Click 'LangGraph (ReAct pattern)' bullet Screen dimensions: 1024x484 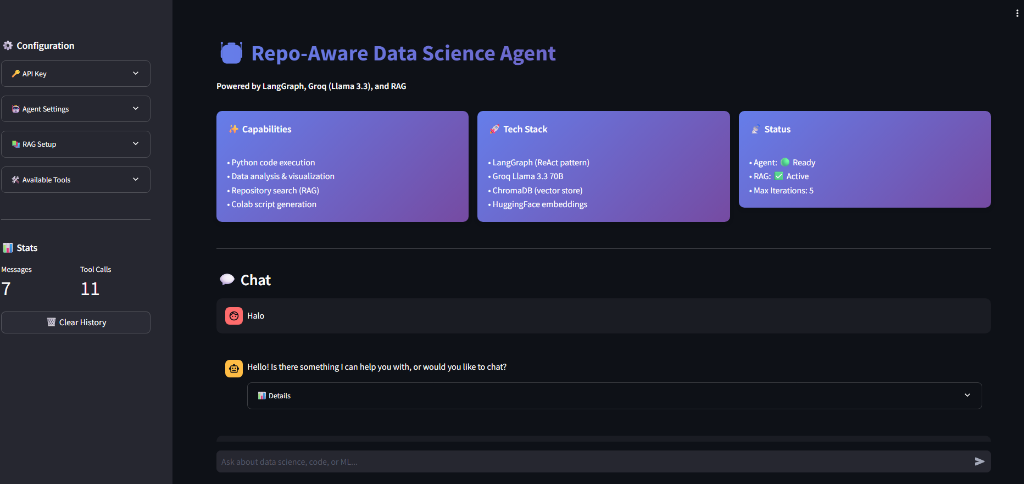[x=539, y=163]
